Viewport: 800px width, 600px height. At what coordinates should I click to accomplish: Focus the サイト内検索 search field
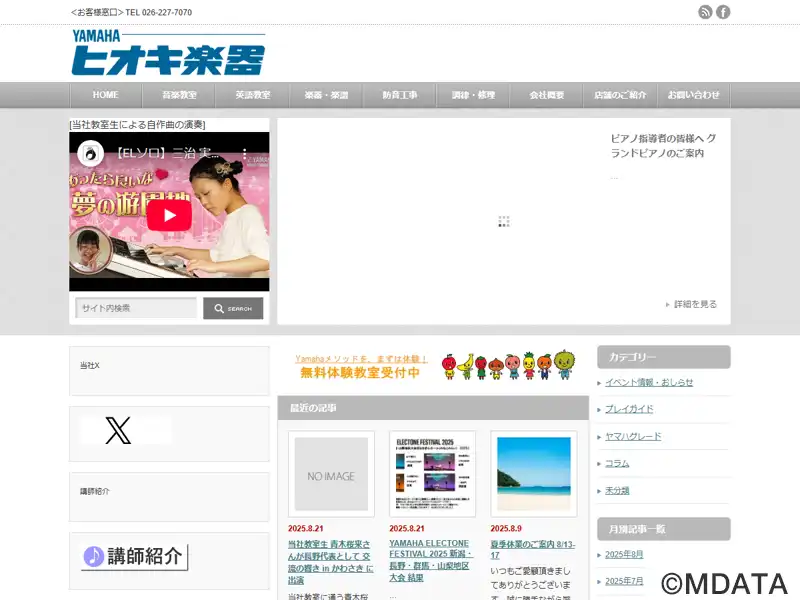136,308
